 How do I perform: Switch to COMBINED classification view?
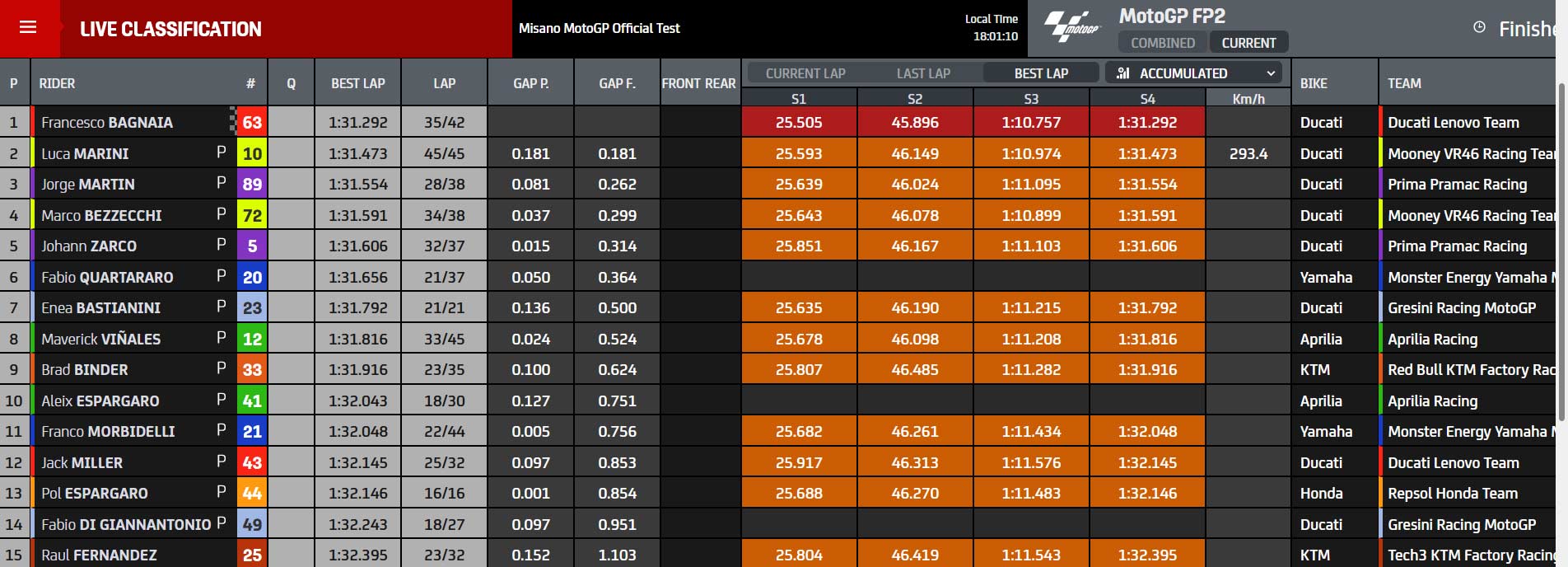coord(1162,43)
